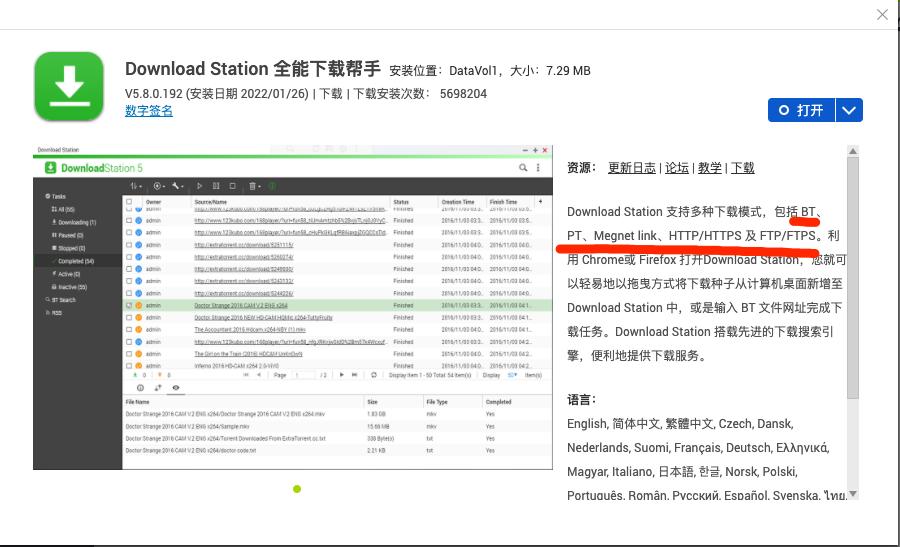The height and width of the screenshot is (547, 900).
Task: Click the description panel scrollbar thumb
Action: click(853, 277)
